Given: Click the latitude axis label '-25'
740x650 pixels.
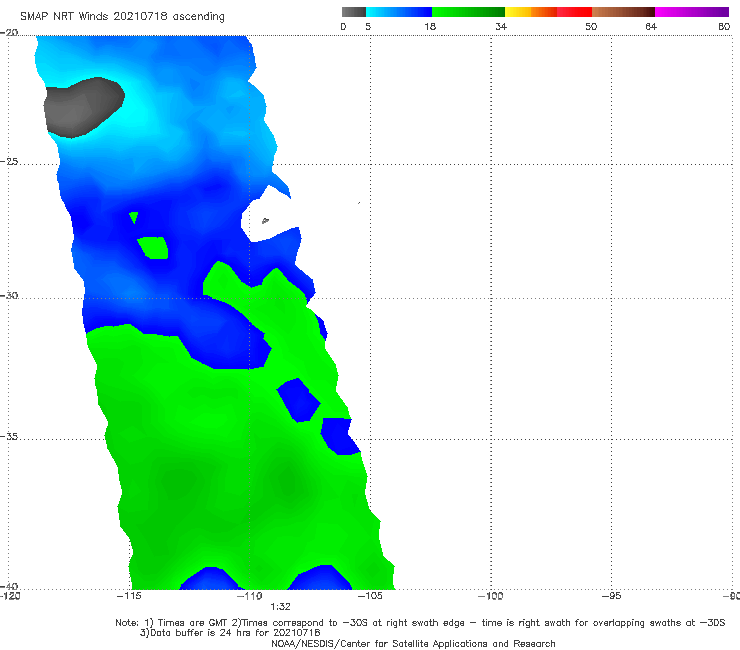Looking at the screenshot, I should click(9, 161).
